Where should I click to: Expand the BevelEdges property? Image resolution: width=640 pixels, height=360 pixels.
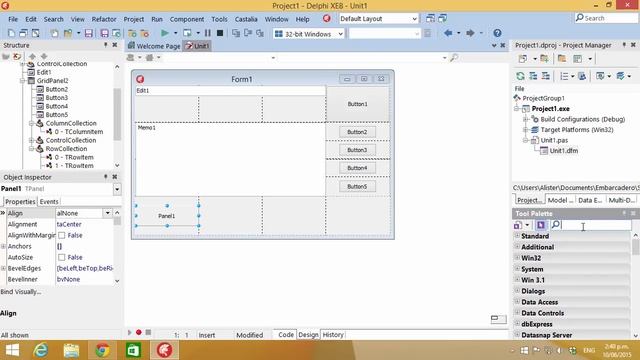tap(3, 269)
